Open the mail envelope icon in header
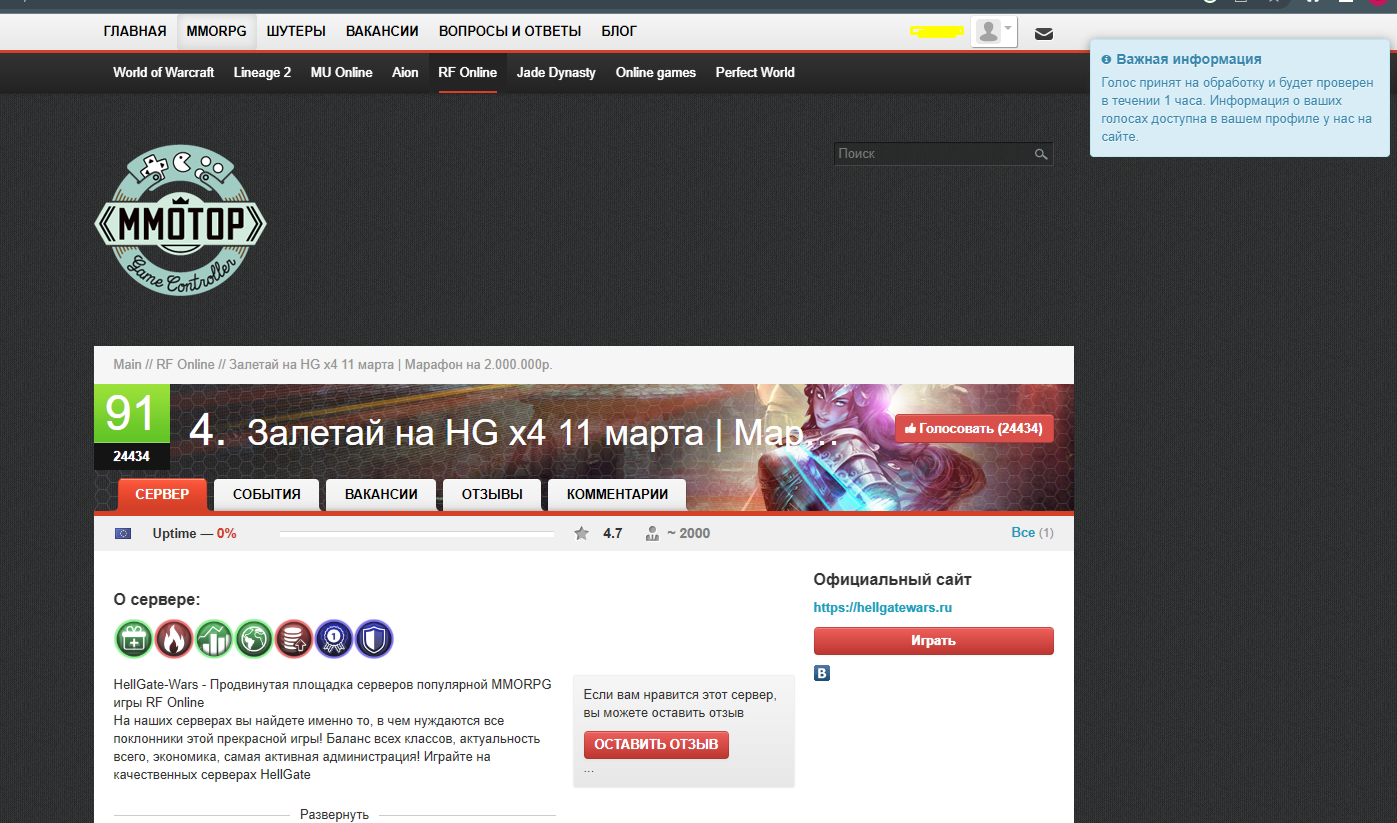The width and height of the screenshot is (1397, 823). tap(1043, 33)
